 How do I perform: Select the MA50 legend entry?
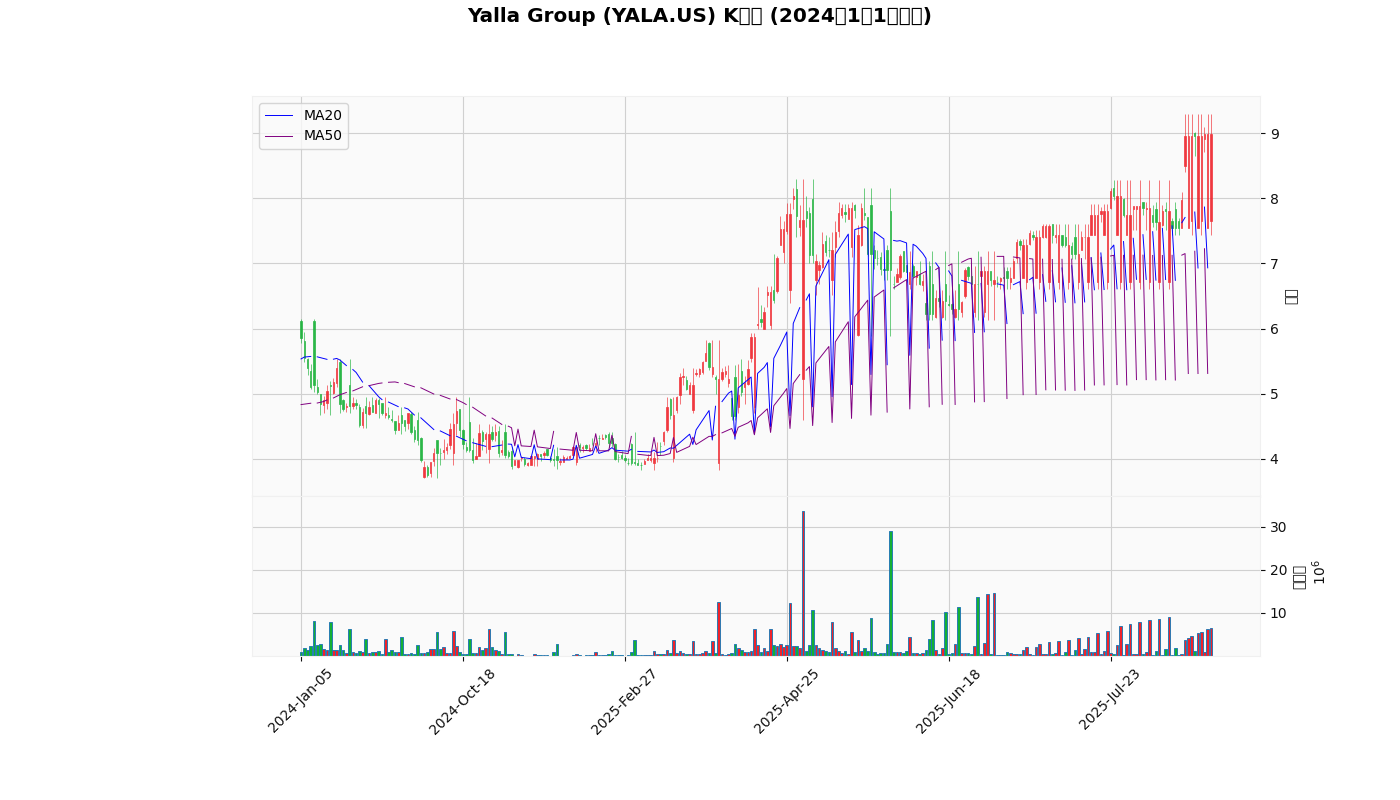pyautogui.click(x=304, y=136)
